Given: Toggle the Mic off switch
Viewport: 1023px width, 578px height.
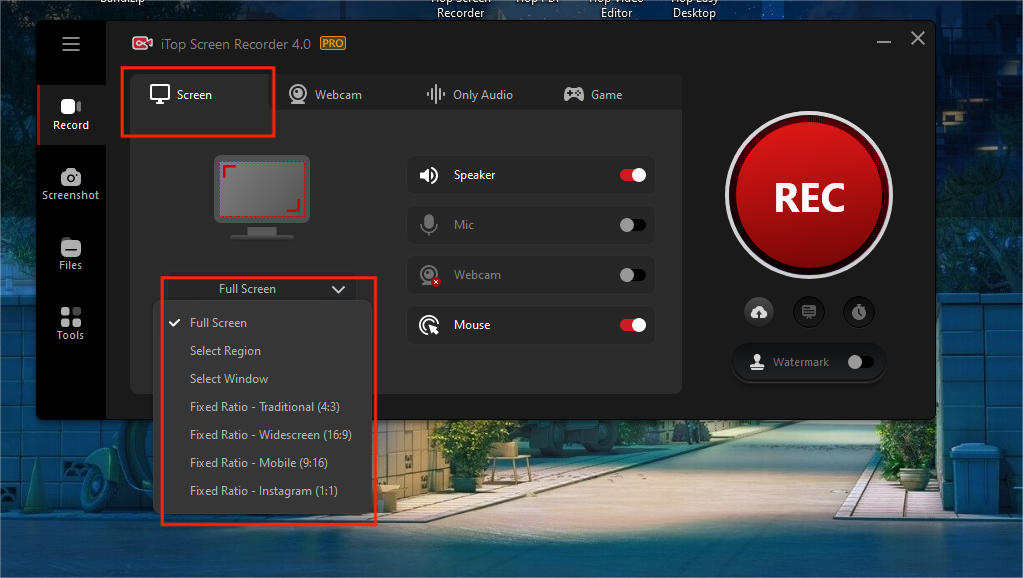Looking at the screenshot, I should click(633, 224).
